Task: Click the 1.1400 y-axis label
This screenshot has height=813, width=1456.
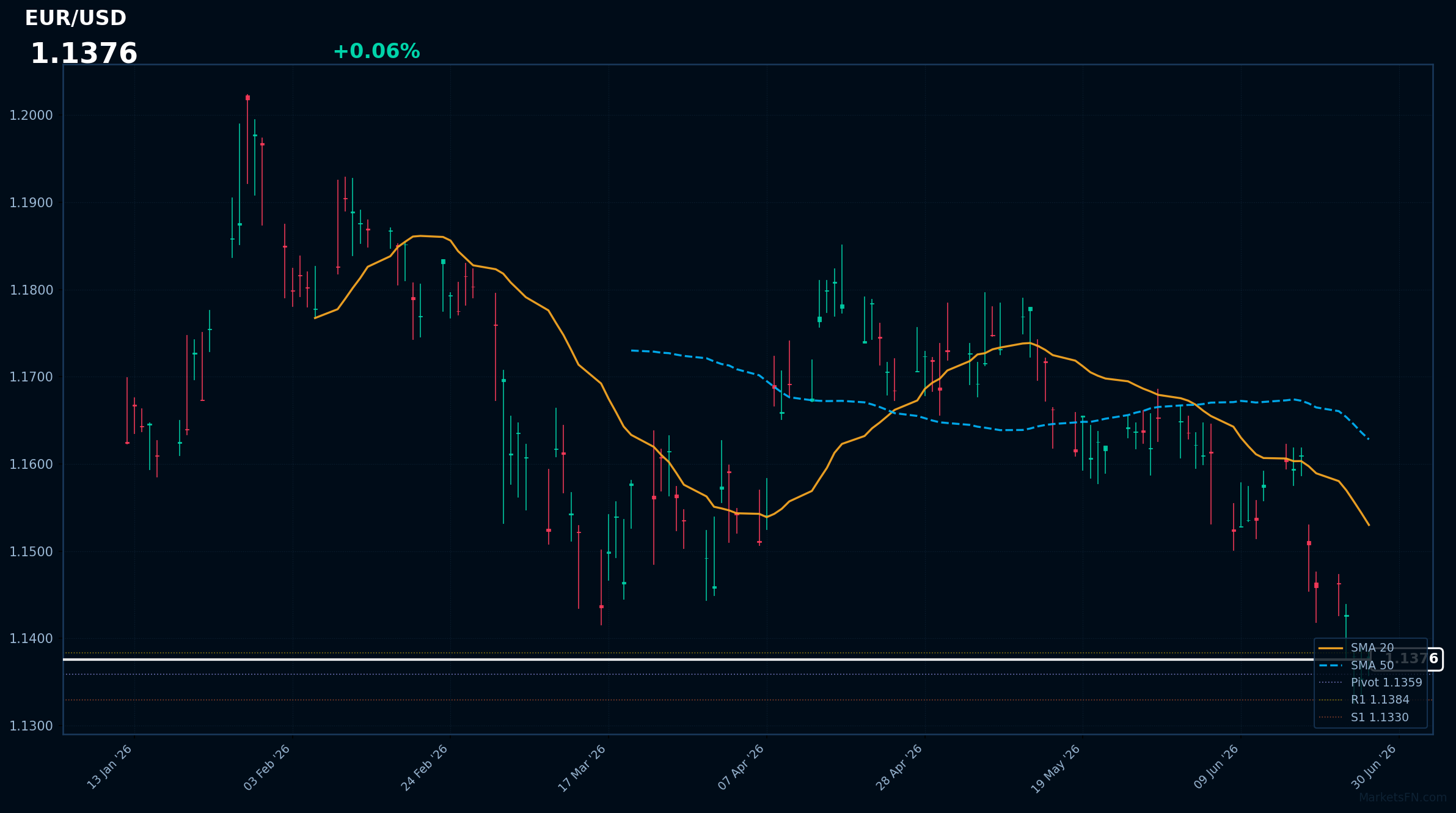Action: (31, 639)
